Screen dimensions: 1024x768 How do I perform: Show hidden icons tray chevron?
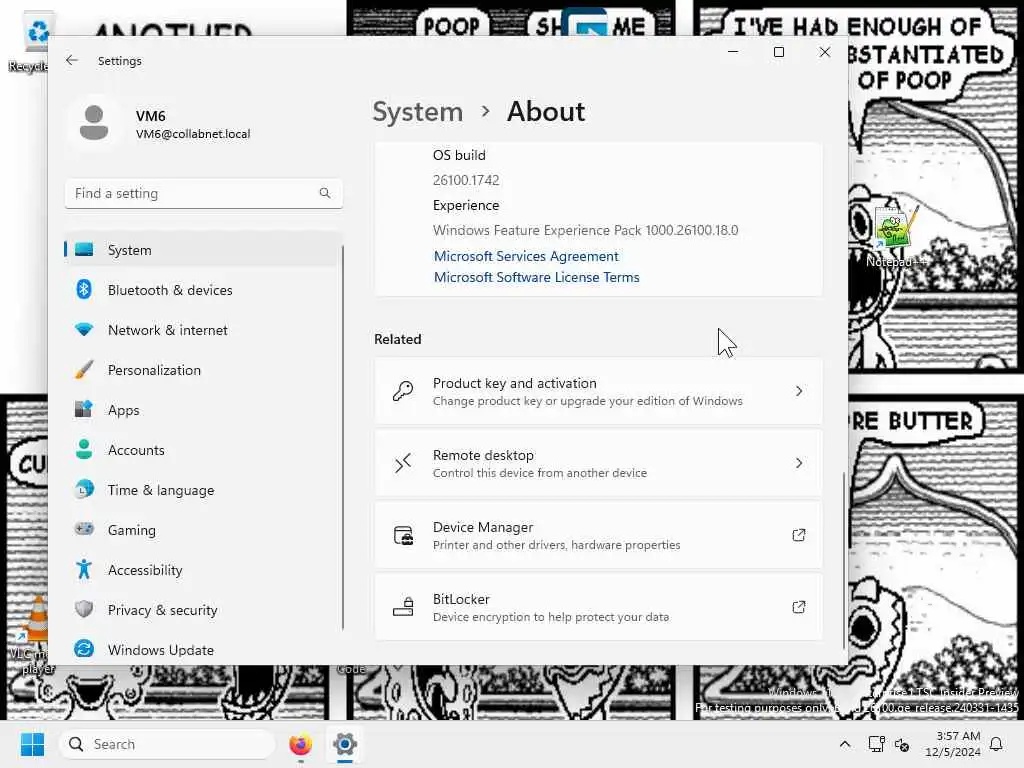[844, 744]
